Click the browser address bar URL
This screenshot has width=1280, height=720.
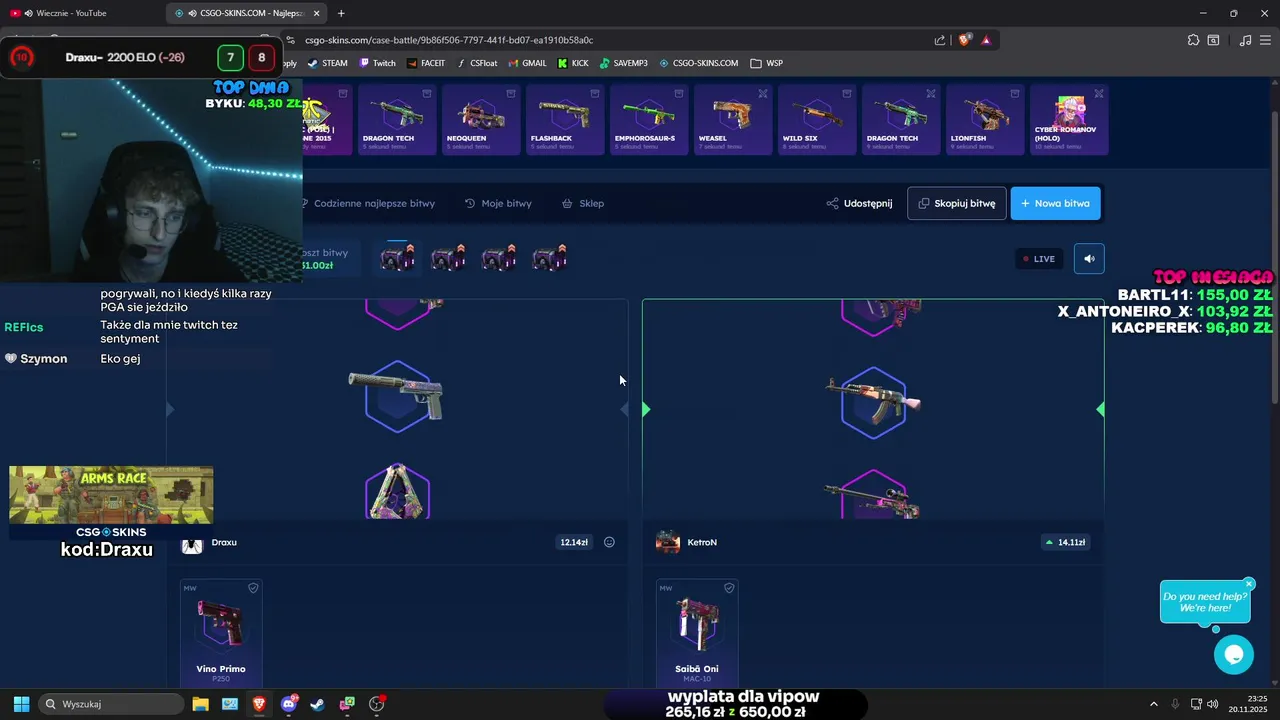point(449,40)
